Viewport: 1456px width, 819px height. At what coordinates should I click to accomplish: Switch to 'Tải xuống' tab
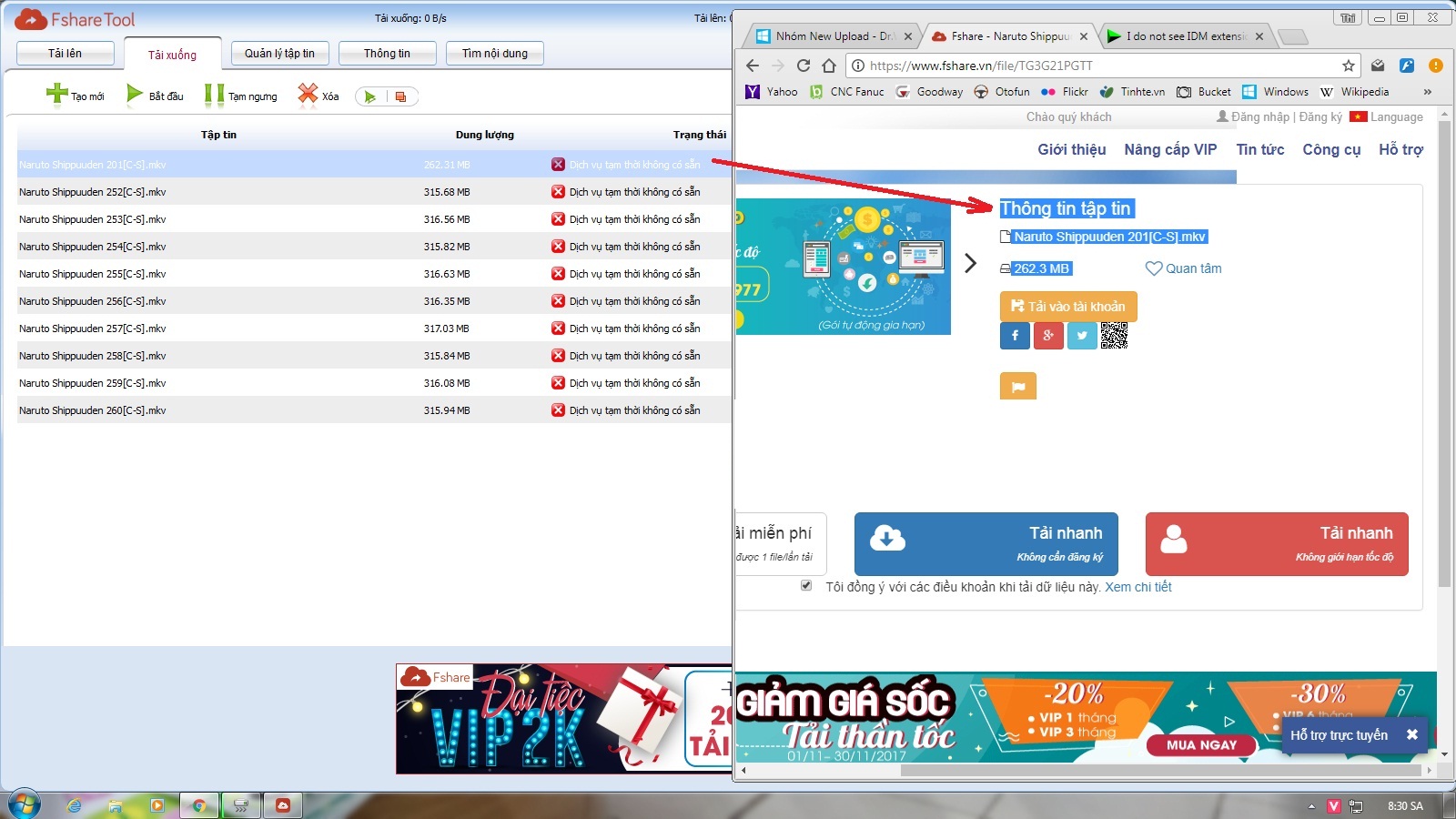(173, 55)
